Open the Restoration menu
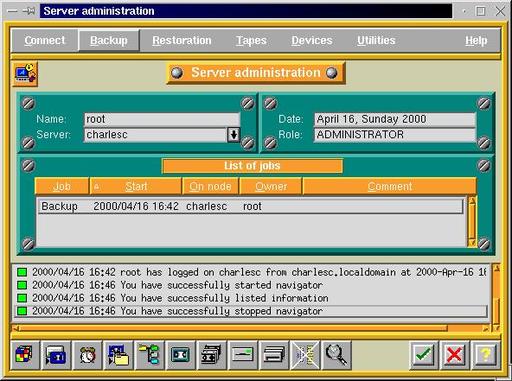 (x=182, y=41)
